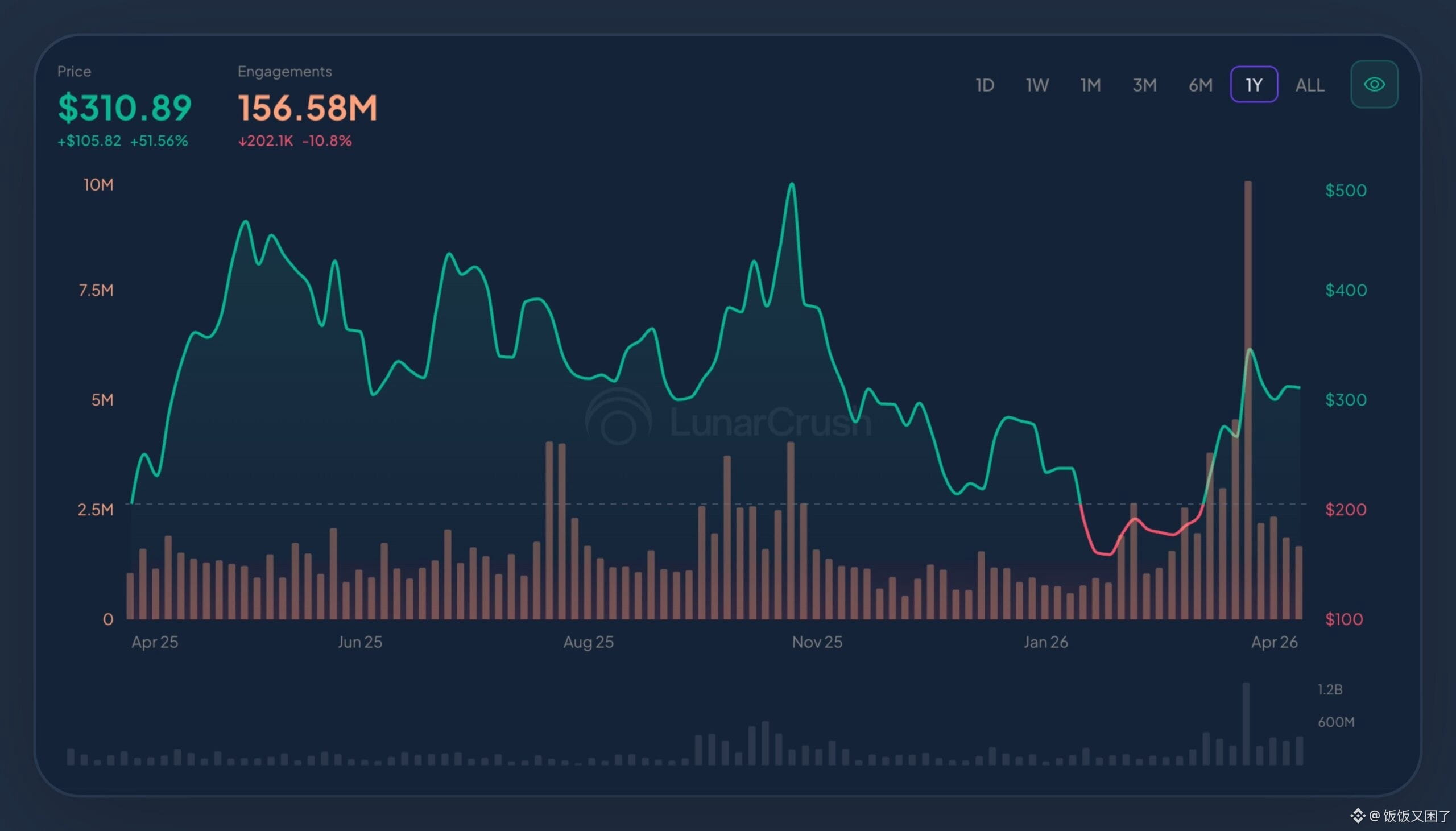Click the Binance logo in watermark

pos(1357,816)
